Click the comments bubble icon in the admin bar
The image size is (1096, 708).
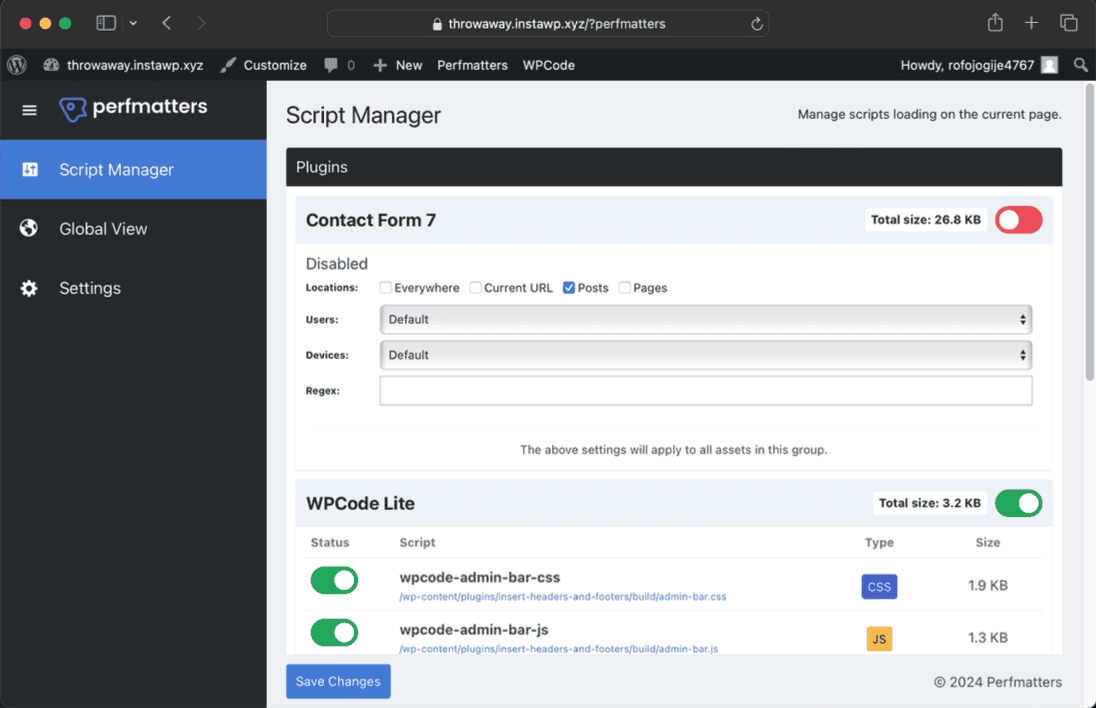(x=333, y=65)
